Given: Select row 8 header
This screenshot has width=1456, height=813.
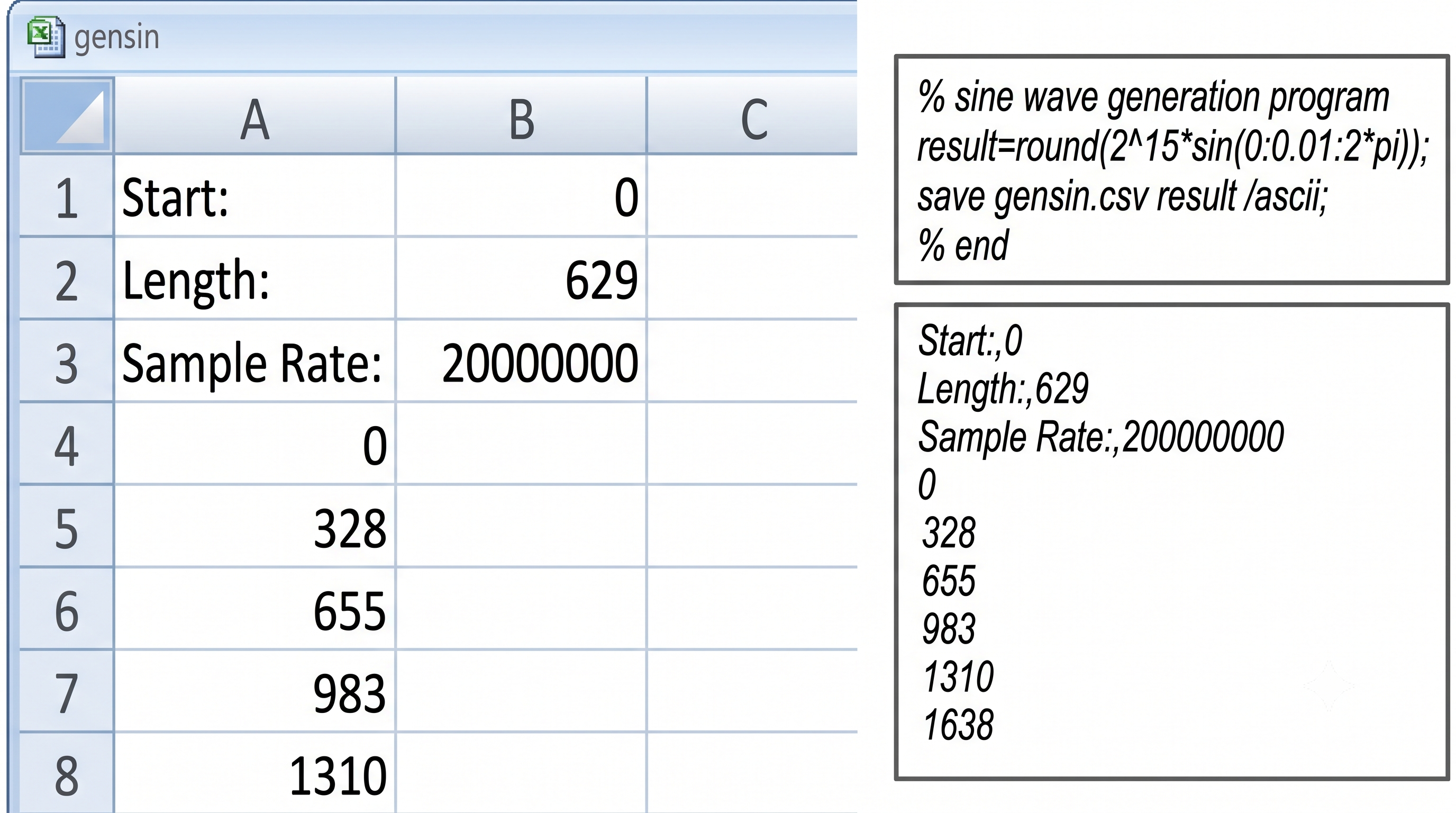Looking at the screenshot, I should pyautogui.click(x=67, y=773).
